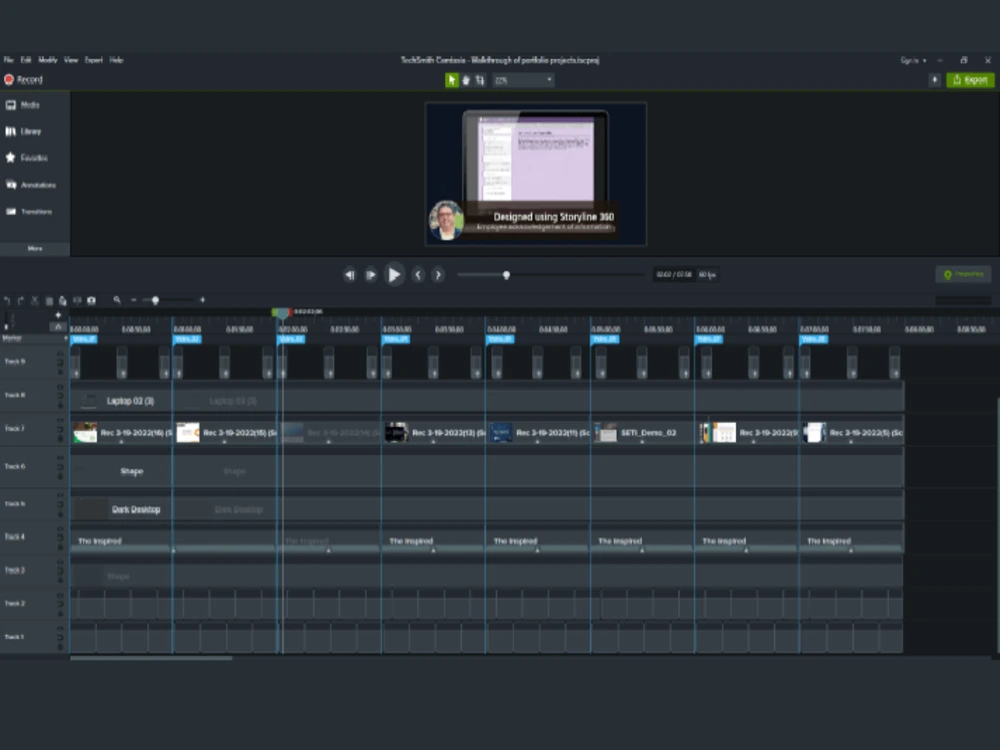
Task: Open the Edit menu
Action: coord(26,60)
